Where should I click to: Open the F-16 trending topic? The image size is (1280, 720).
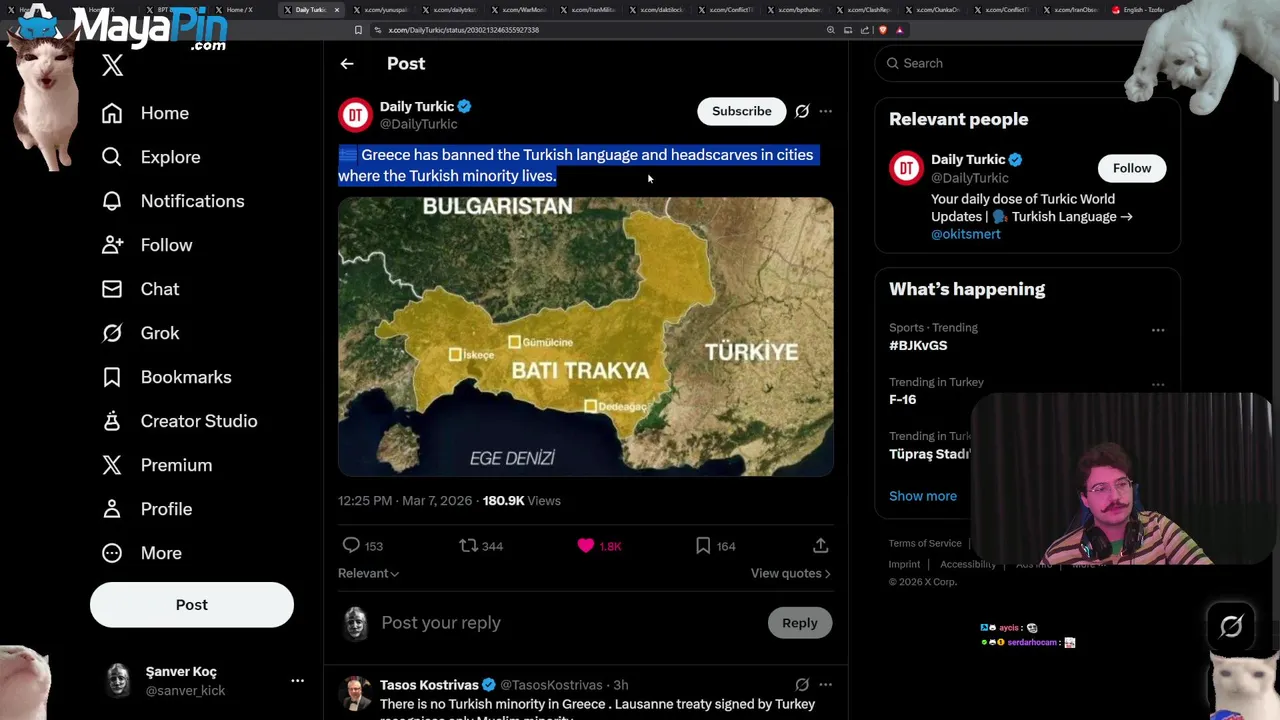(x=902, y=399)
